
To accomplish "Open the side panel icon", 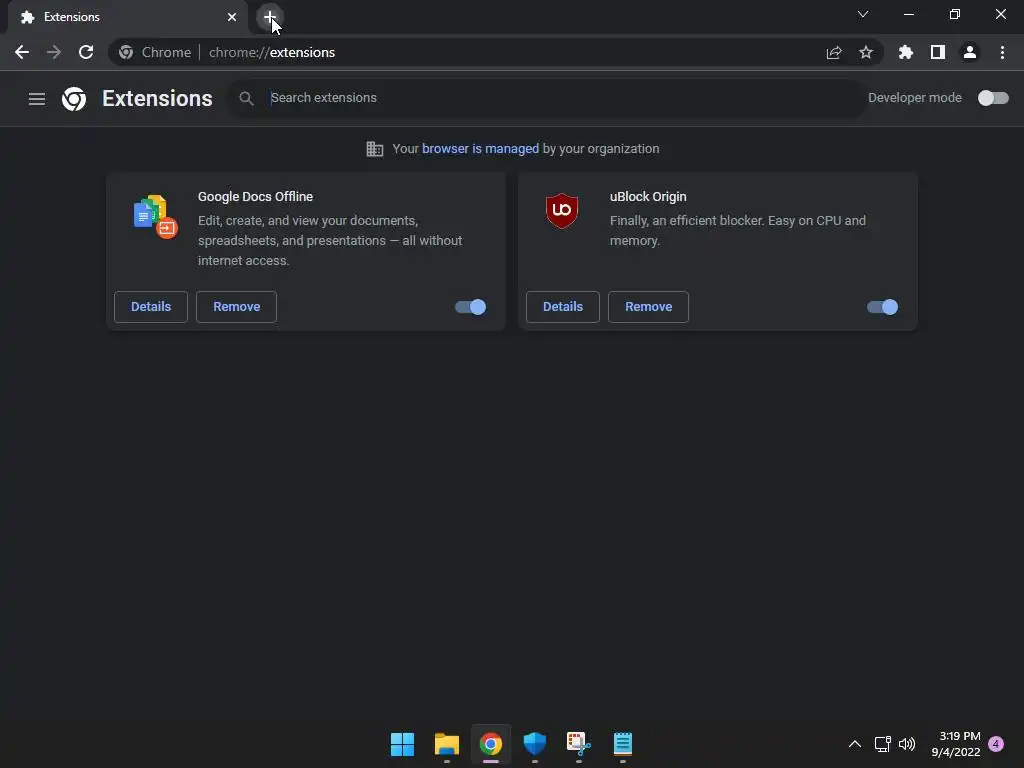I will tap(938, 52).
